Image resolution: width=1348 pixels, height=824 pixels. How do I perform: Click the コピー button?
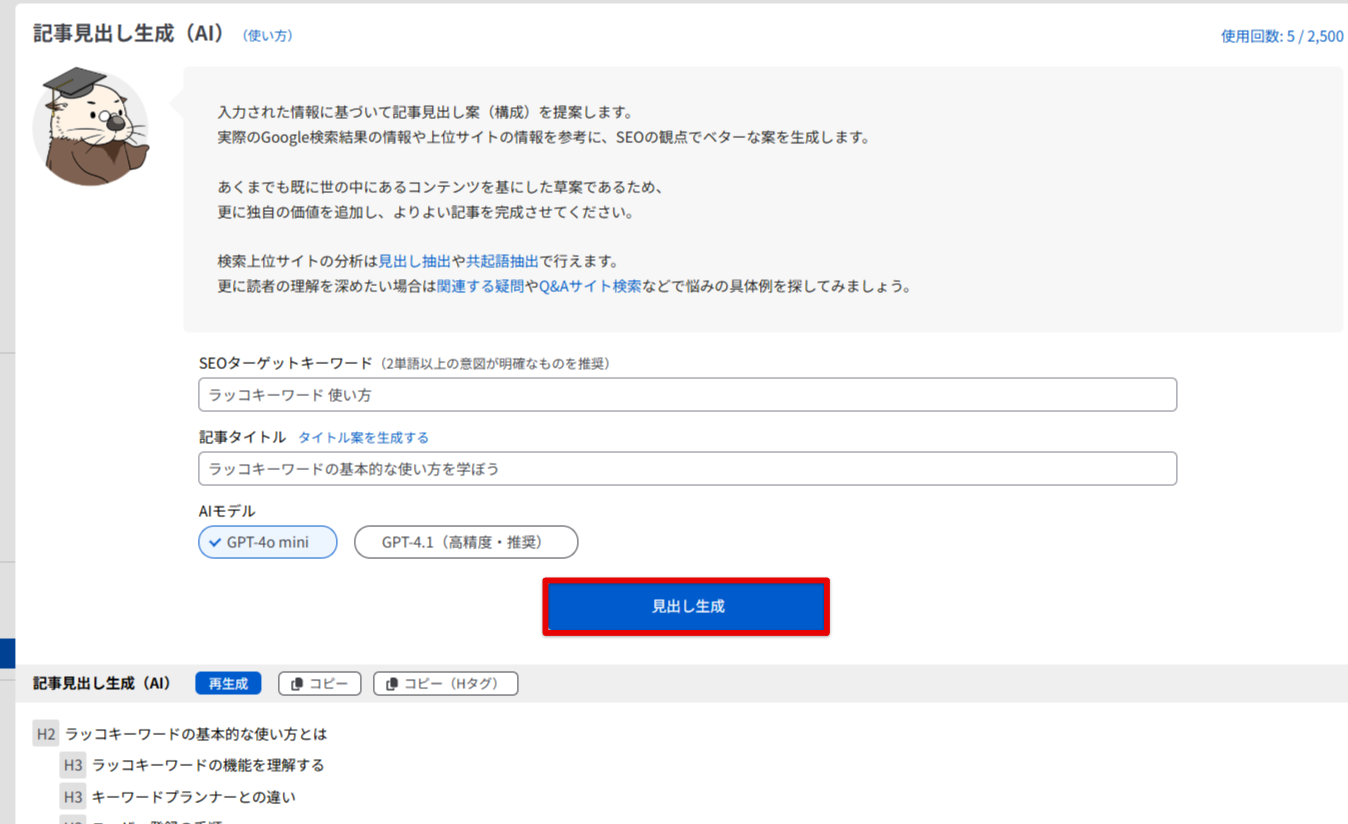(320, 684)
